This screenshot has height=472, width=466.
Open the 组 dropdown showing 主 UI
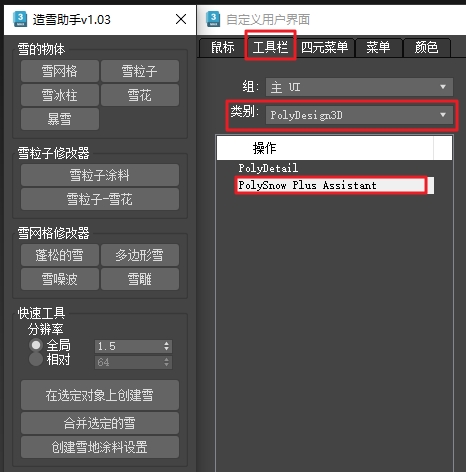[359, 87]
